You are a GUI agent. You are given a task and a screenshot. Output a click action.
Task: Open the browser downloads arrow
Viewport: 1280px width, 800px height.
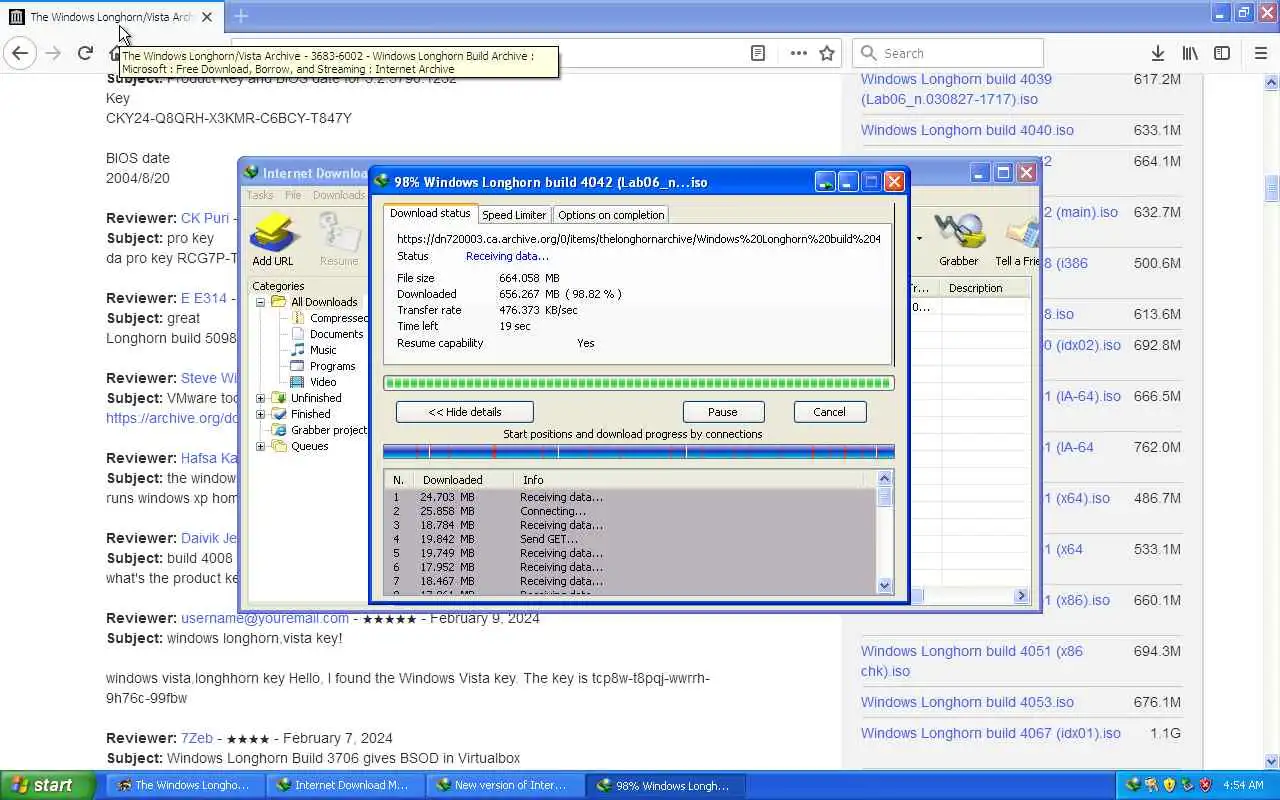coord(1157,53)
